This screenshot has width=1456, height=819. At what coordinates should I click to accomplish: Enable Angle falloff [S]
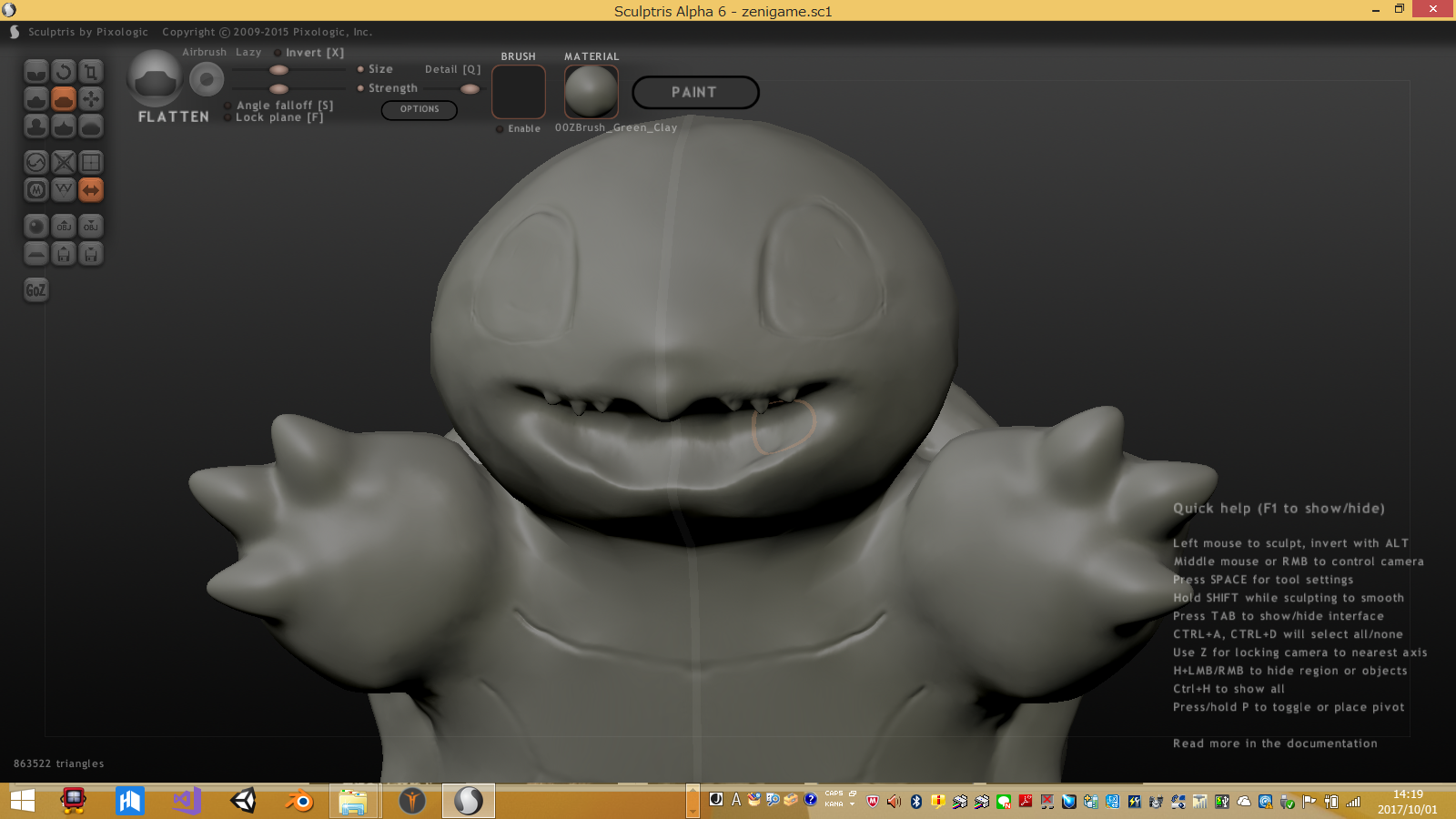(278, 106)
